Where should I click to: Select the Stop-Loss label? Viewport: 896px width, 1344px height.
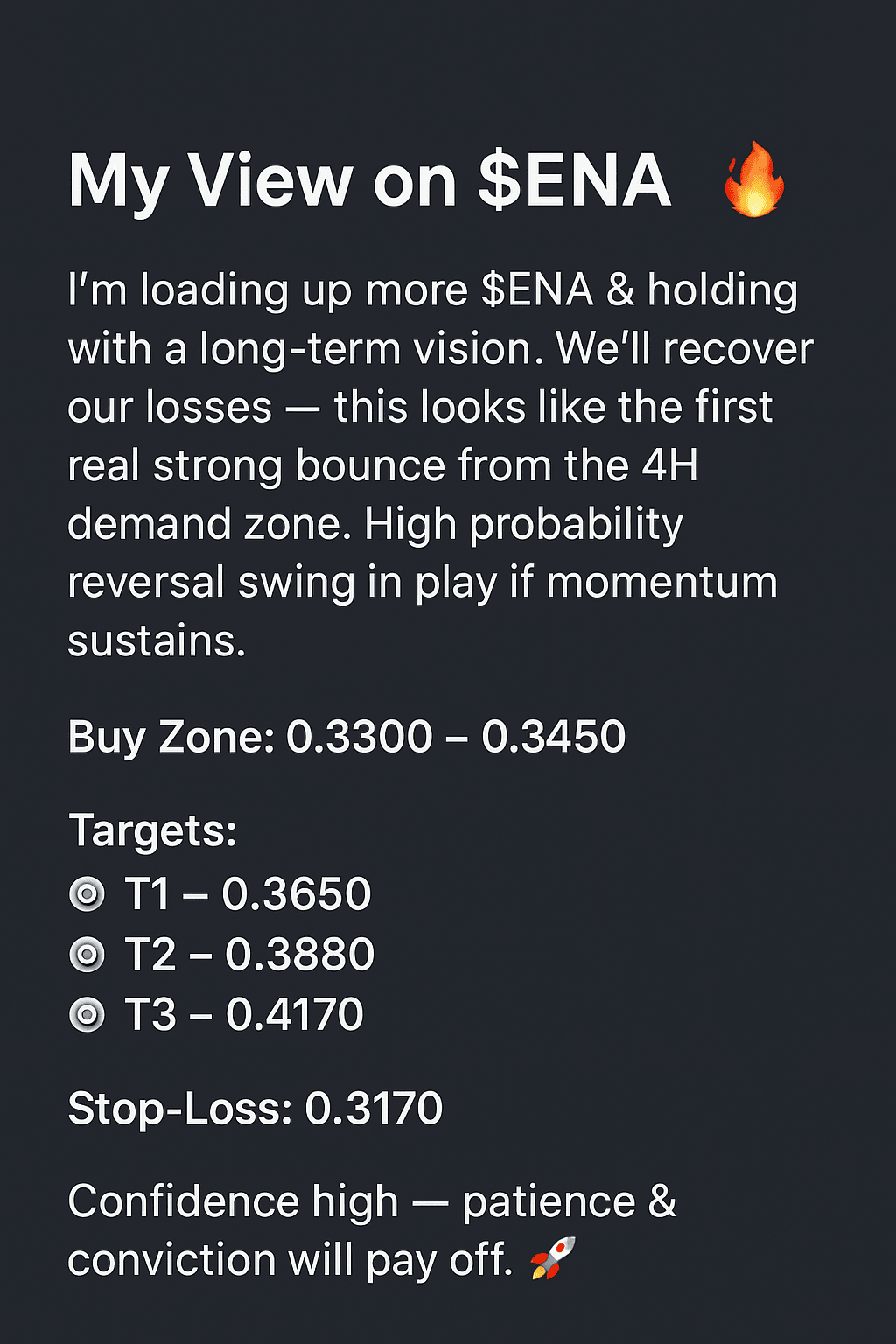(179, 1109)
